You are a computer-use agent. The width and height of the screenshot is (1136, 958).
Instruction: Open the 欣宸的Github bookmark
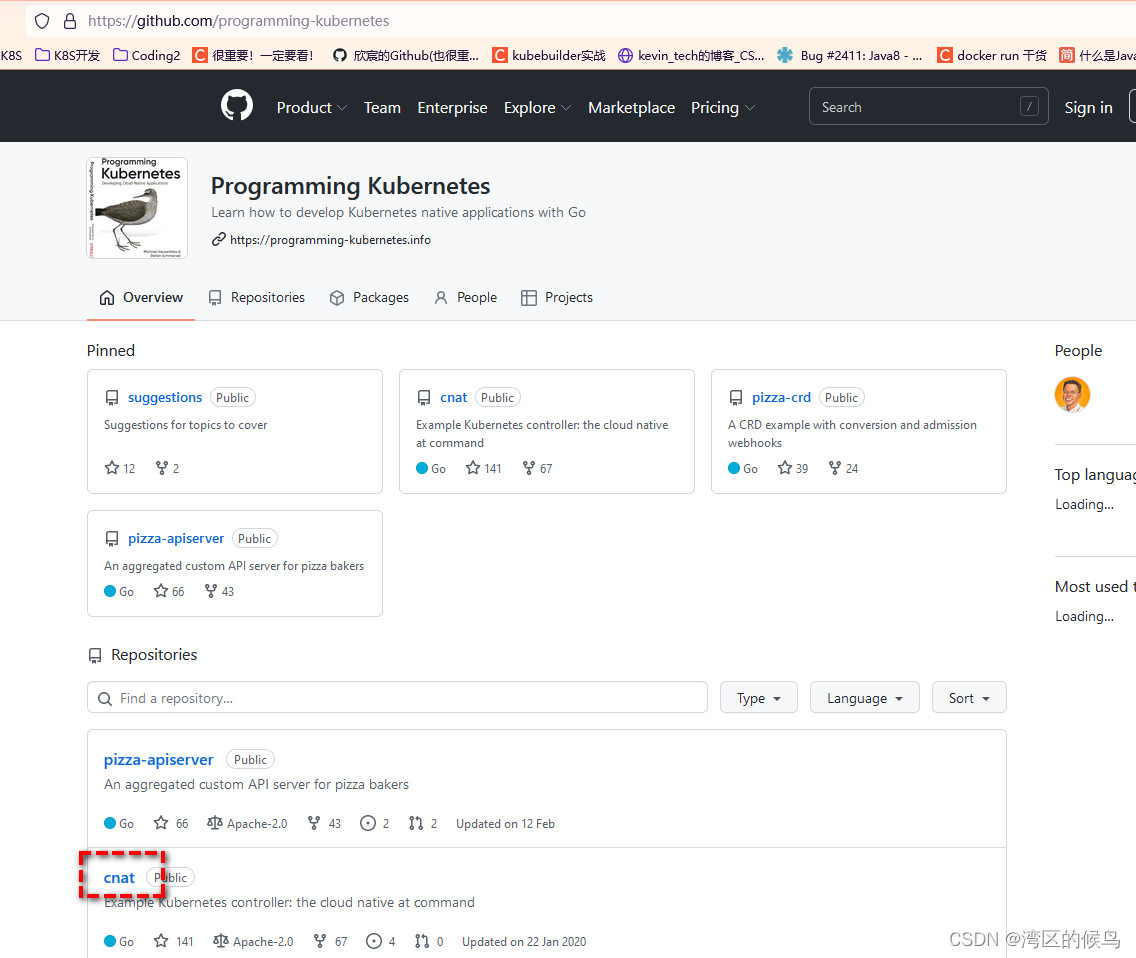click(x=406, y=55)
